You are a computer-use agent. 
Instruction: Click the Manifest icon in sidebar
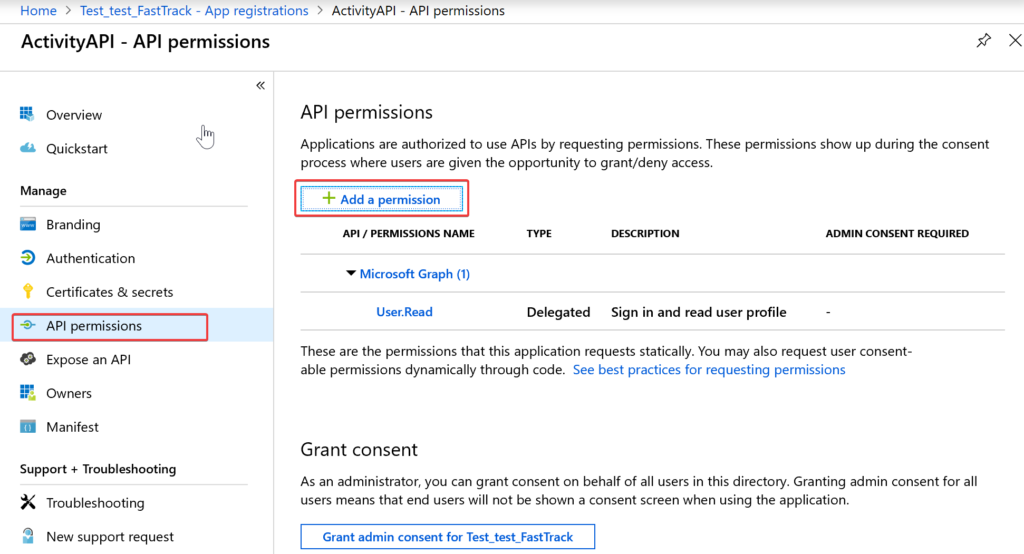click(x=27, y=427)
